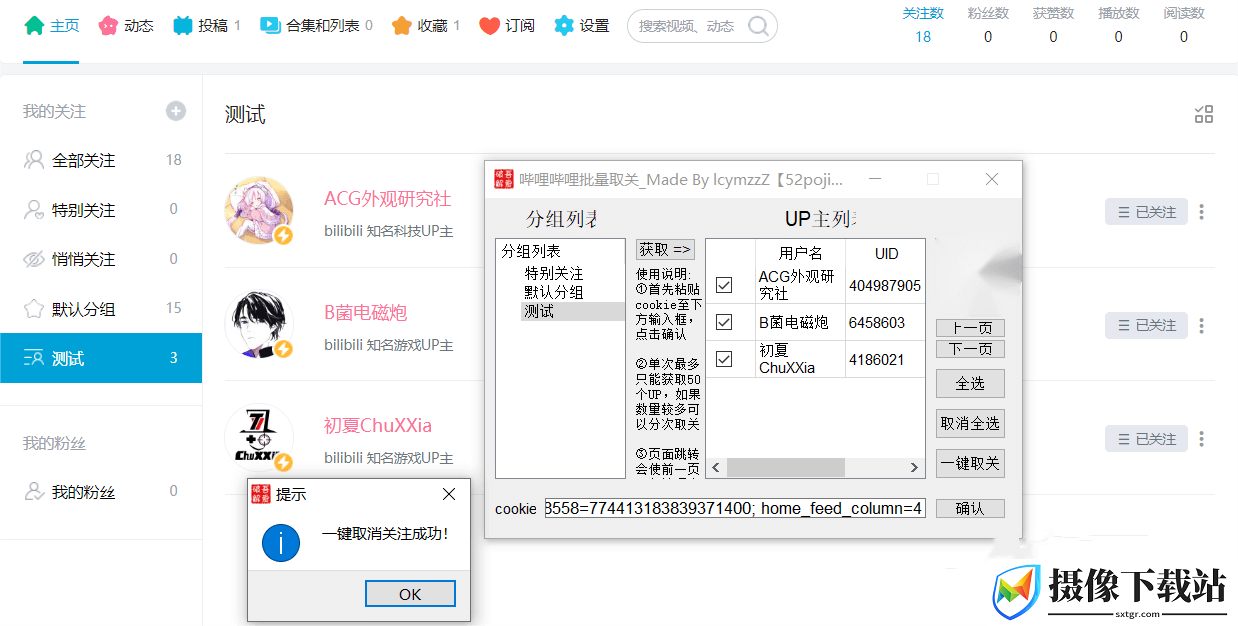
Task: Click the 播放数 stat
Action: click(1118, 26)
